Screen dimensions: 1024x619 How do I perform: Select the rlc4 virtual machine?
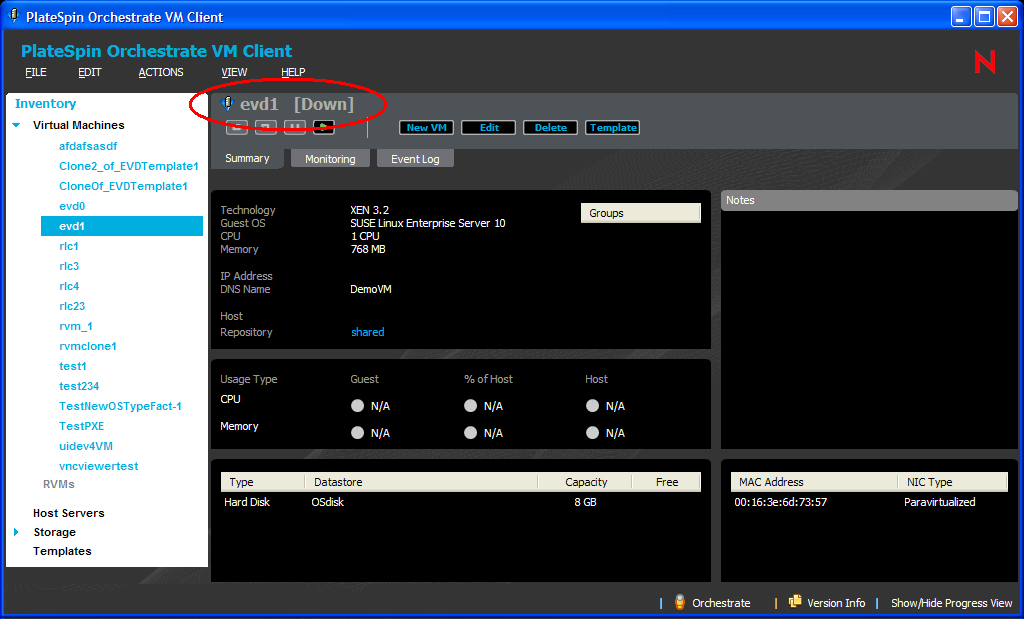(x=69, y=286)
